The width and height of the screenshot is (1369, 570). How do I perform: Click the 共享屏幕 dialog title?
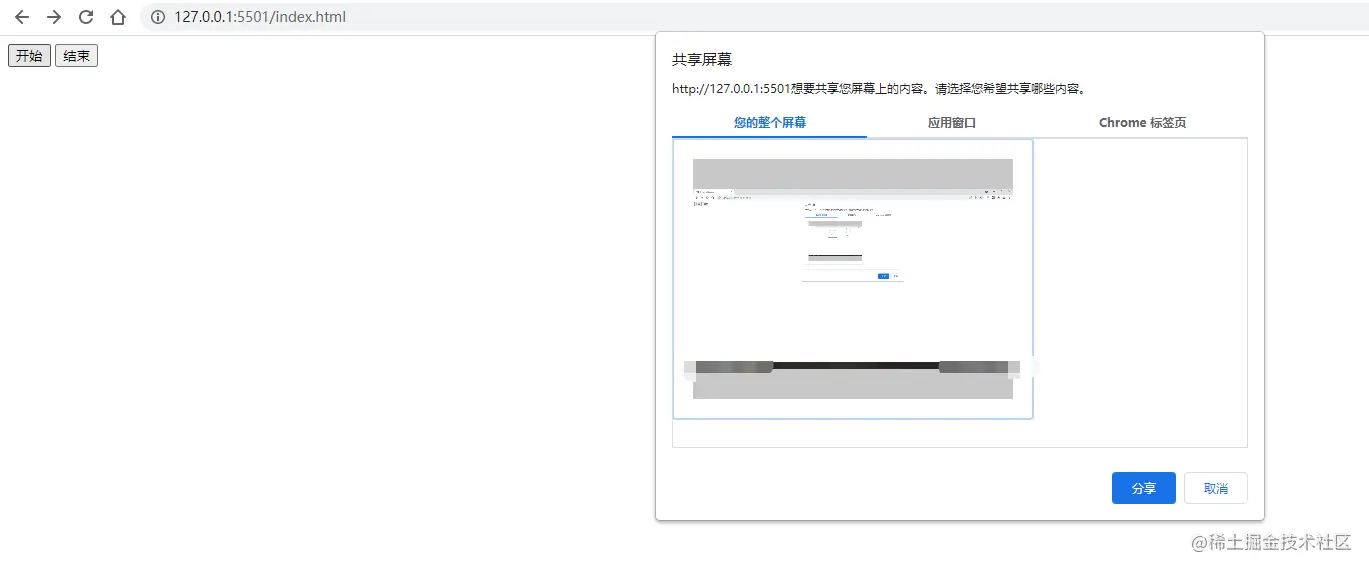pyautogui.click(x=703, y=60)
